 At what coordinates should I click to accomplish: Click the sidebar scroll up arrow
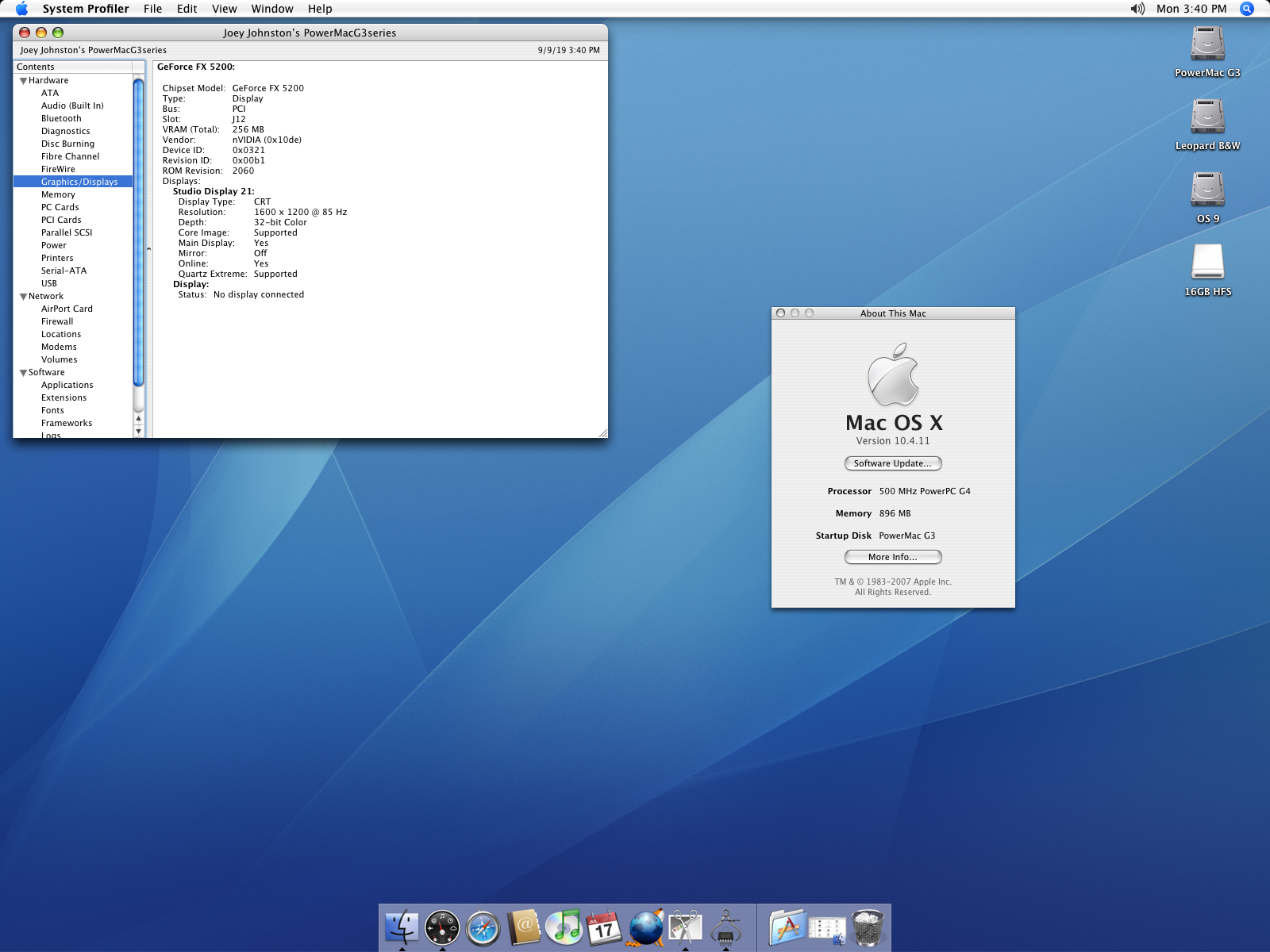(x=139, y=418)
